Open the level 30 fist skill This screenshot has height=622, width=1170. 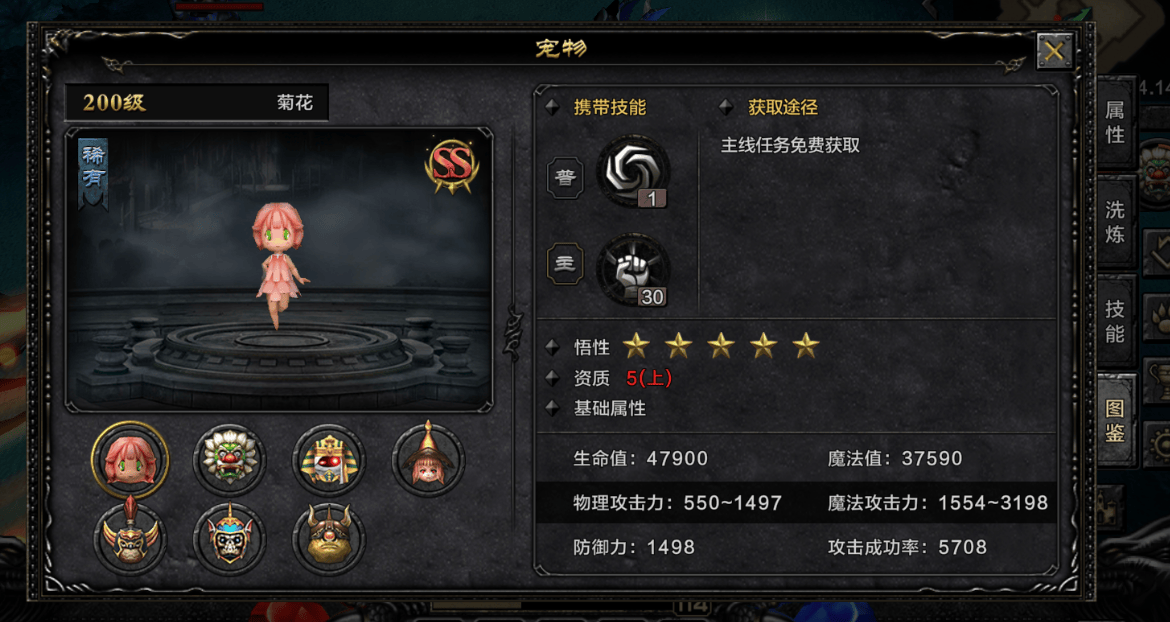point(634,269)
